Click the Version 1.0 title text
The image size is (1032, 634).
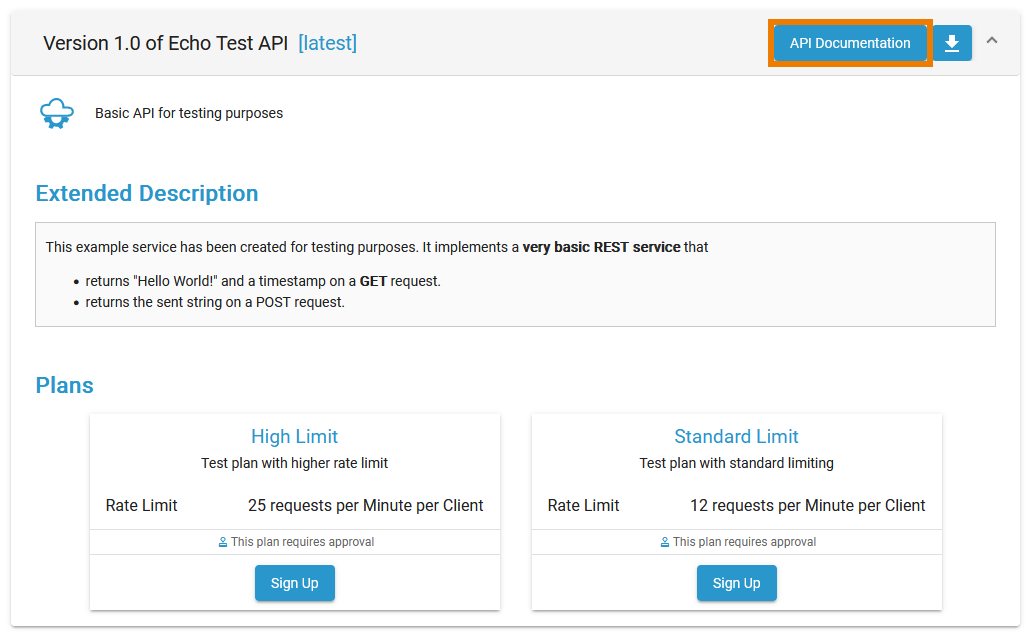(163, 43)
